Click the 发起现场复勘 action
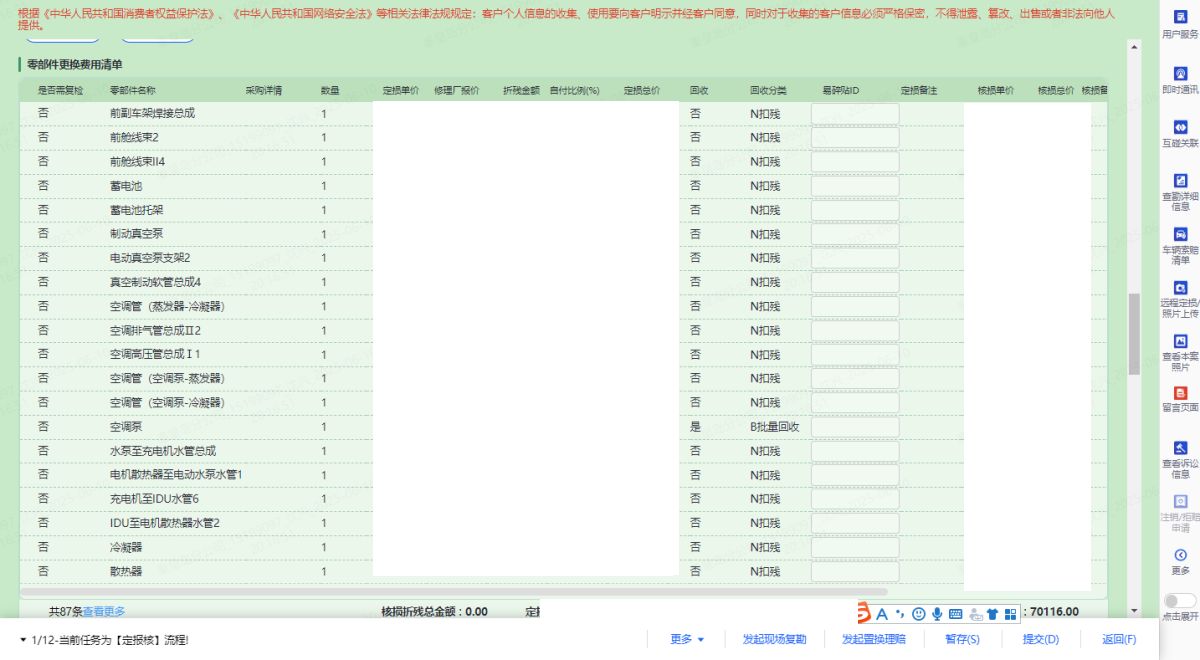Screen dimensions: 1200x660 coord(774,640)
